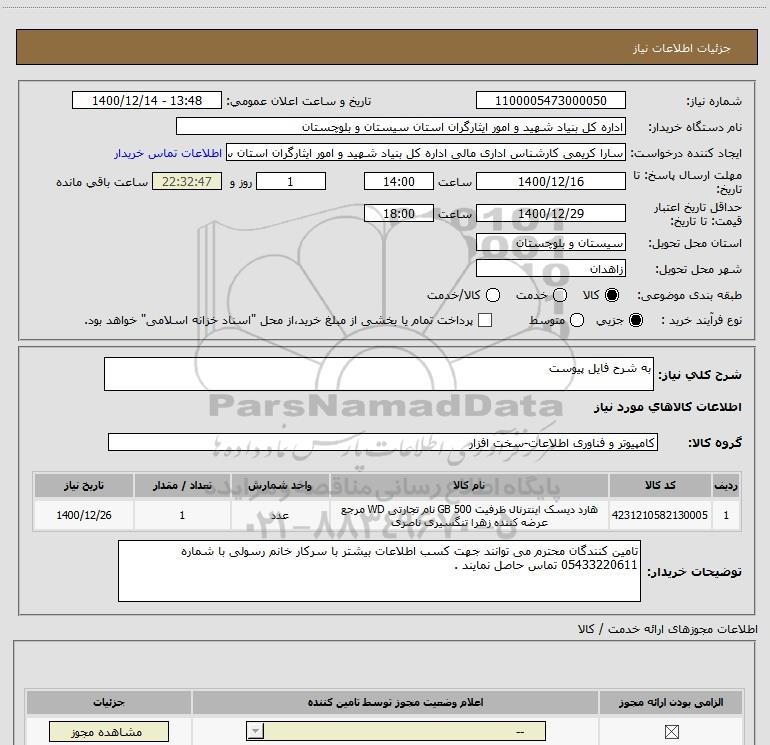Click the اعلام وضعیت مجوز header
The width and height of the screenshot is (770, 745).
click(395, 702)
